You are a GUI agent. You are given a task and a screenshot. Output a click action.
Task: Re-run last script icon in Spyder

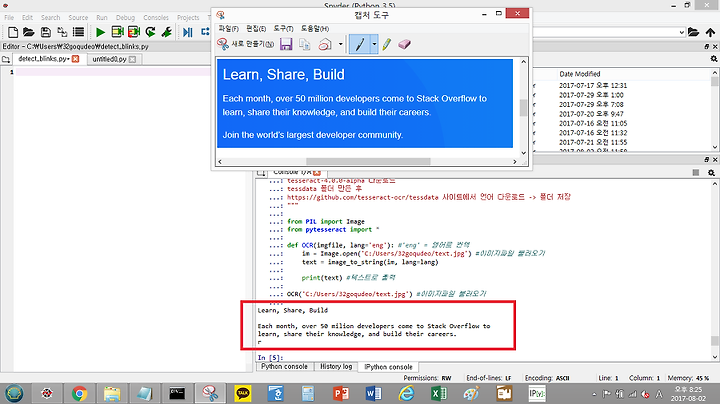pyautogui.click(x=150, y=32)
